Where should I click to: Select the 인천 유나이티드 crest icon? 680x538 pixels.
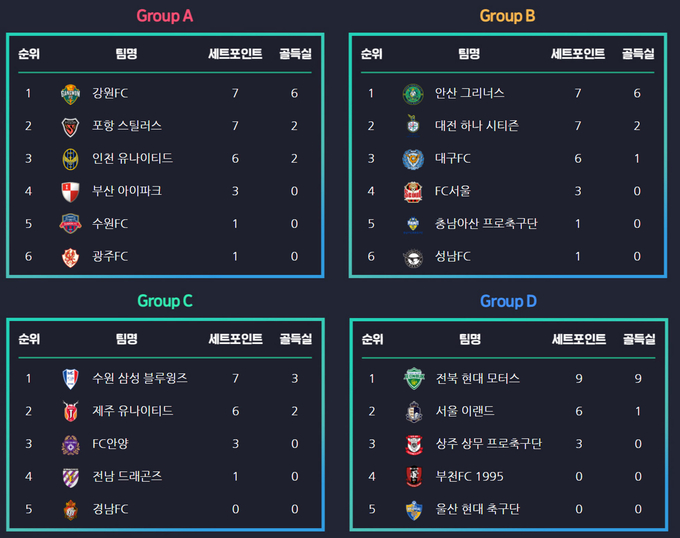coord(70,159)
